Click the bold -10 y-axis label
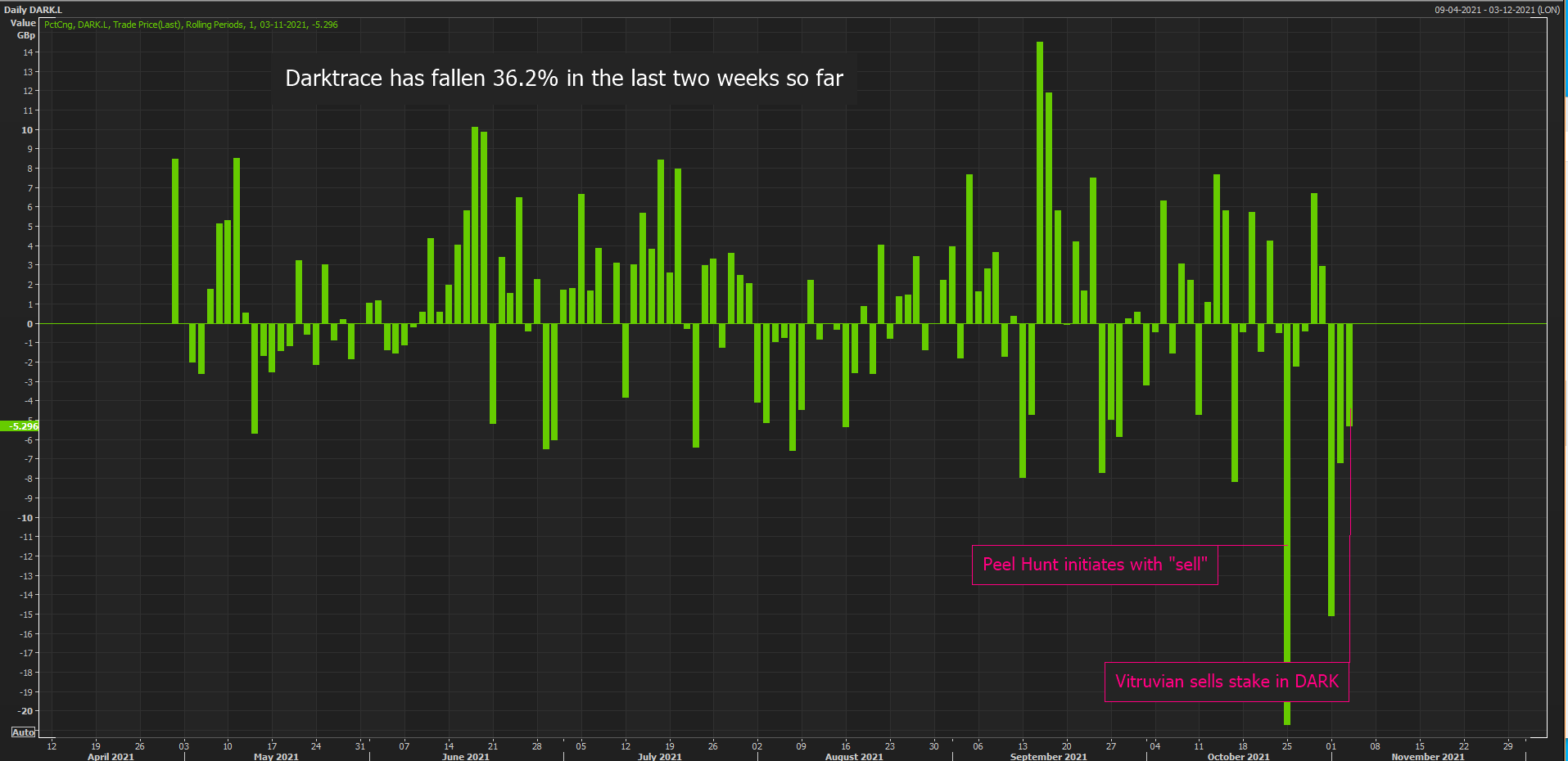The width and height of the screenshot is (1568, 761). (26, 518)
